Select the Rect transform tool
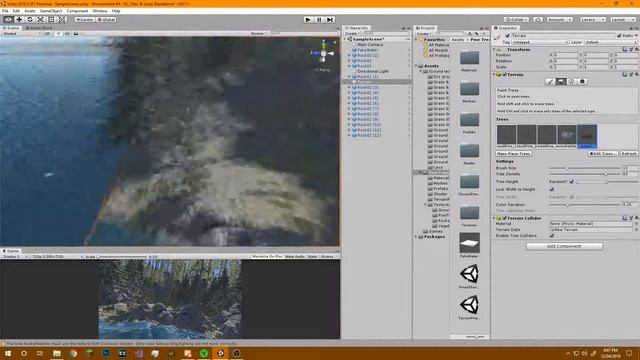The height and width of the screenshot is (360, 640). click(x=51, y=20)
